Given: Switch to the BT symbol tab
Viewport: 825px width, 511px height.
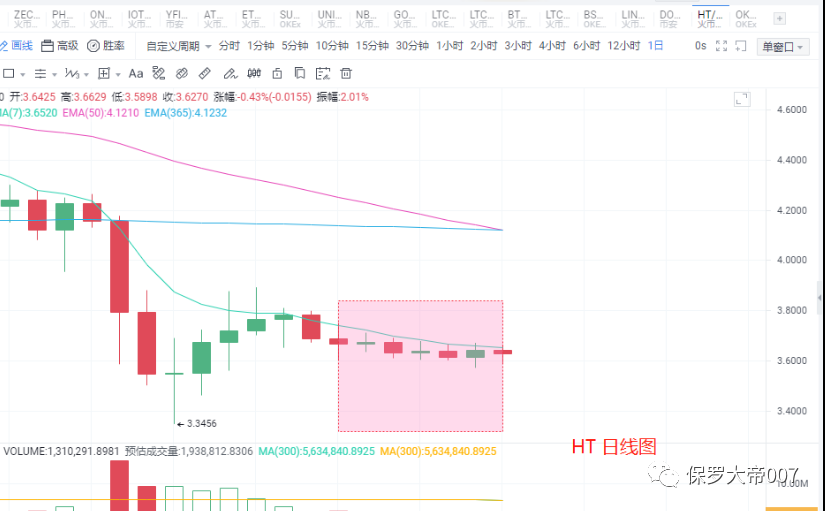Looking at the screenshot, I should point(519,19).
